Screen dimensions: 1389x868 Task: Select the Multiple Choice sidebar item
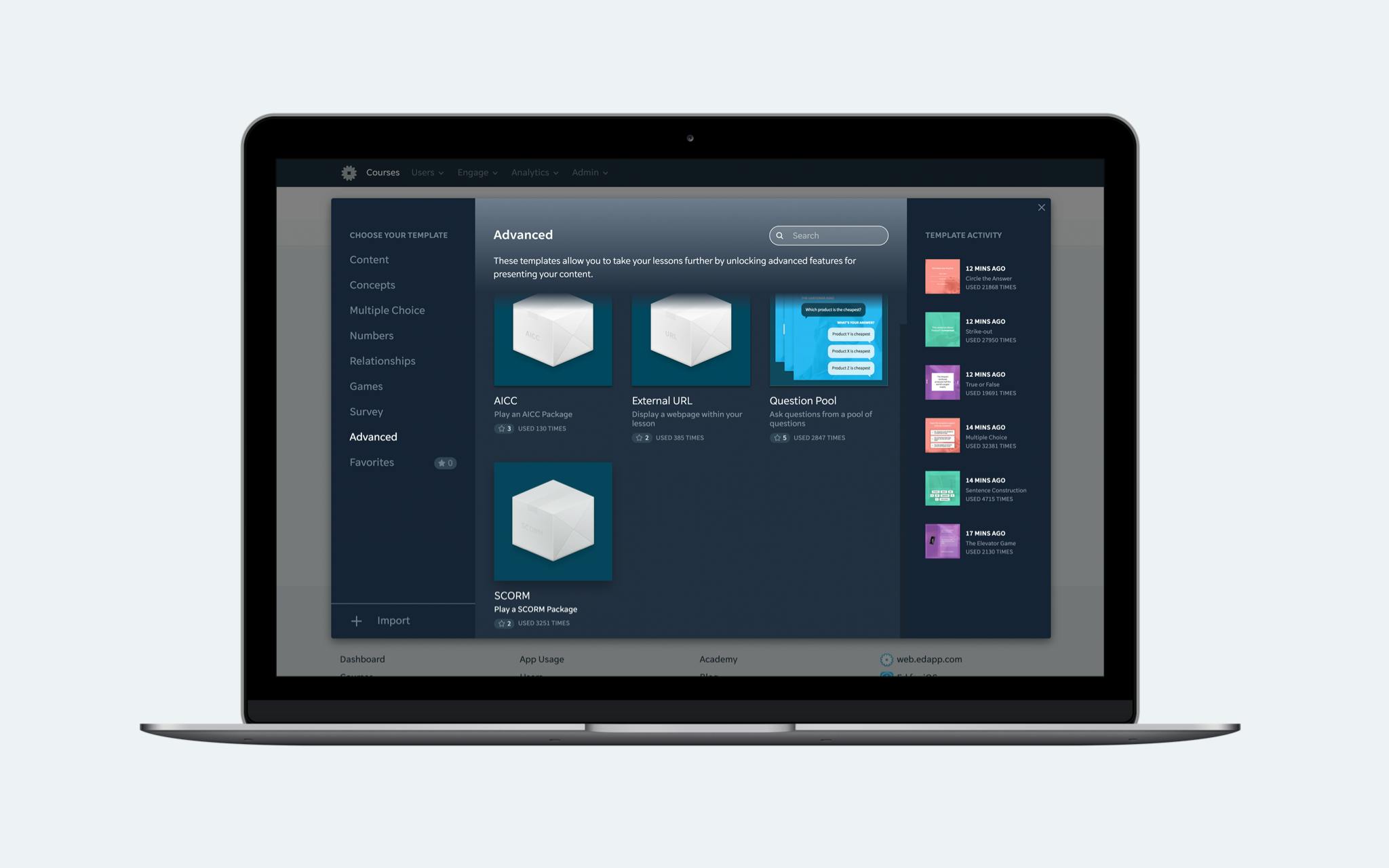coord(387,310)
